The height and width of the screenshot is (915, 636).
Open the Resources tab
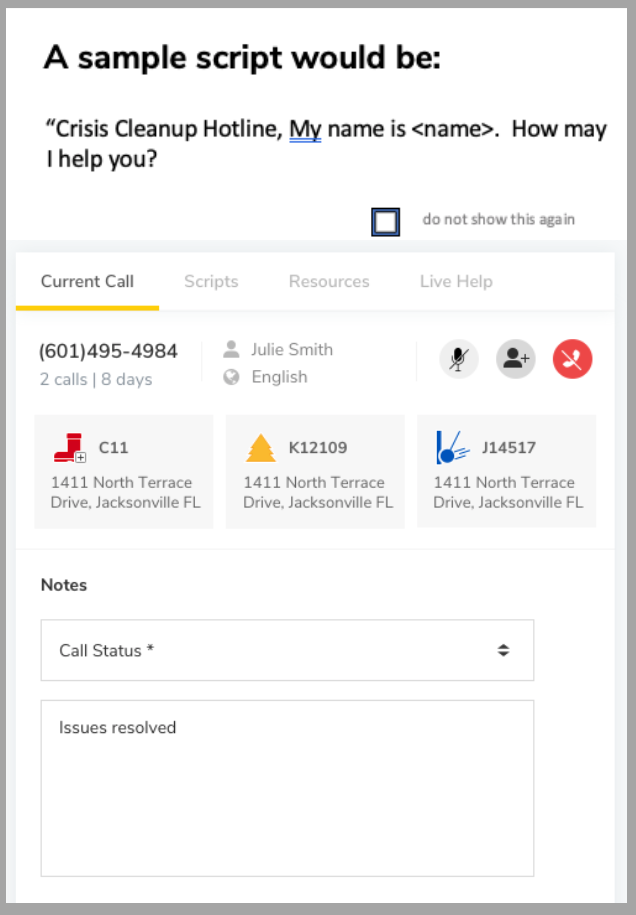329,281
